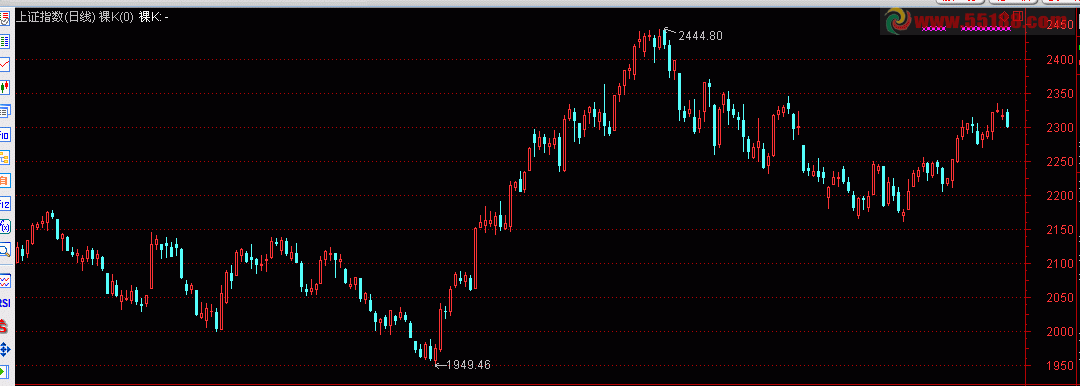Click the green play arrow icon
This screenshot has width=1080, height=386.
pos(5,372)
